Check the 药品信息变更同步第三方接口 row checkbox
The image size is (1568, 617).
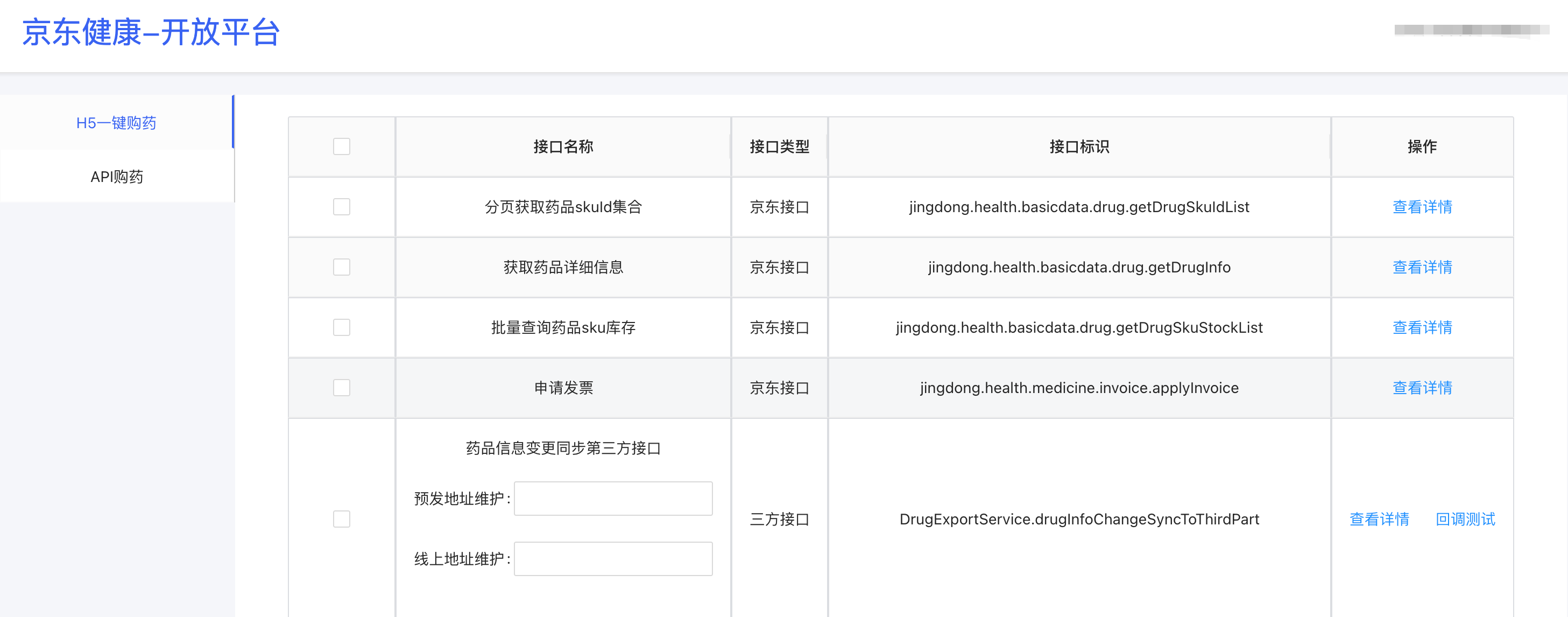pos(342,519)
